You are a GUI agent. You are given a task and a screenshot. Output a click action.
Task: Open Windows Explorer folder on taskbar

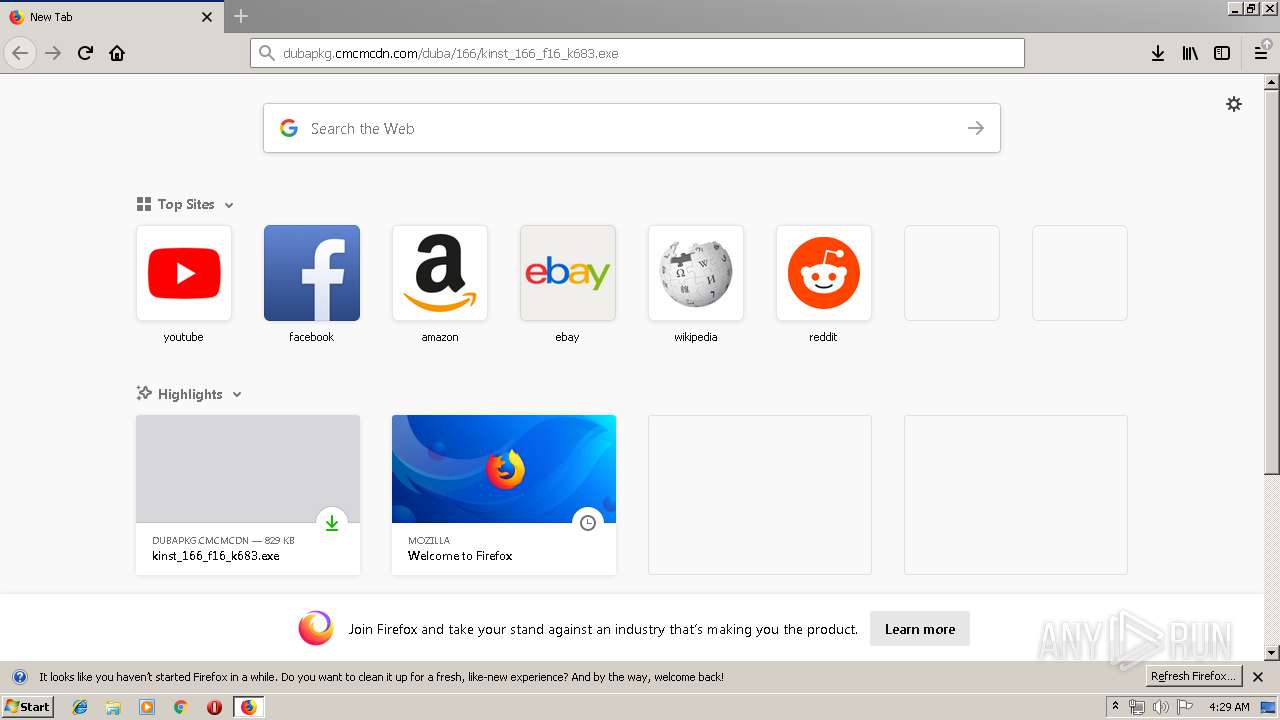pyautogui.click(x=113, y=707)
